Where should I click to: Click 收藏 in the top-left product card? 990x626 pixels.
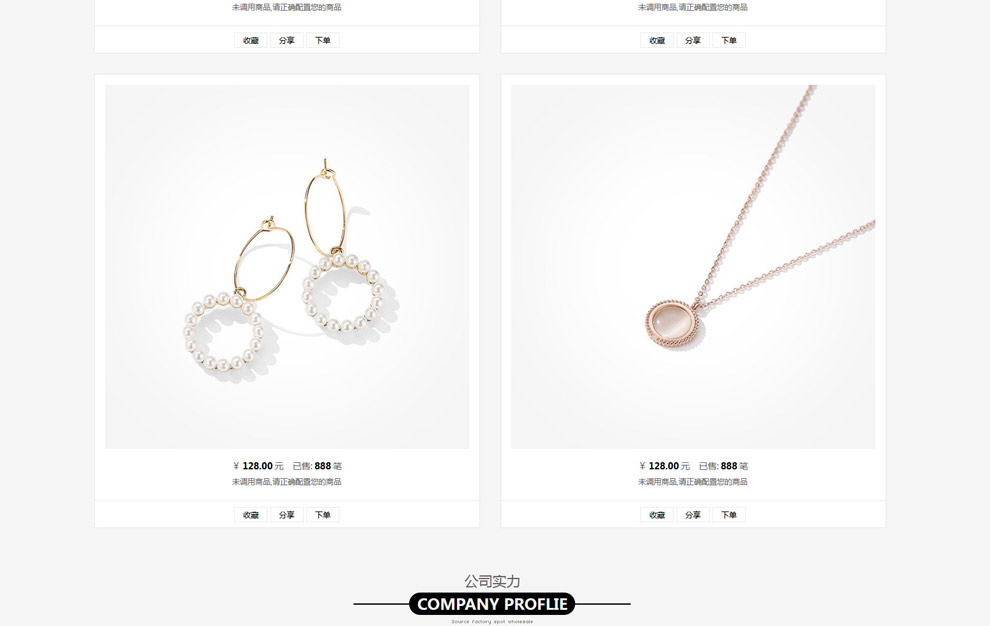pyautogui.click(x=251, y=40)
